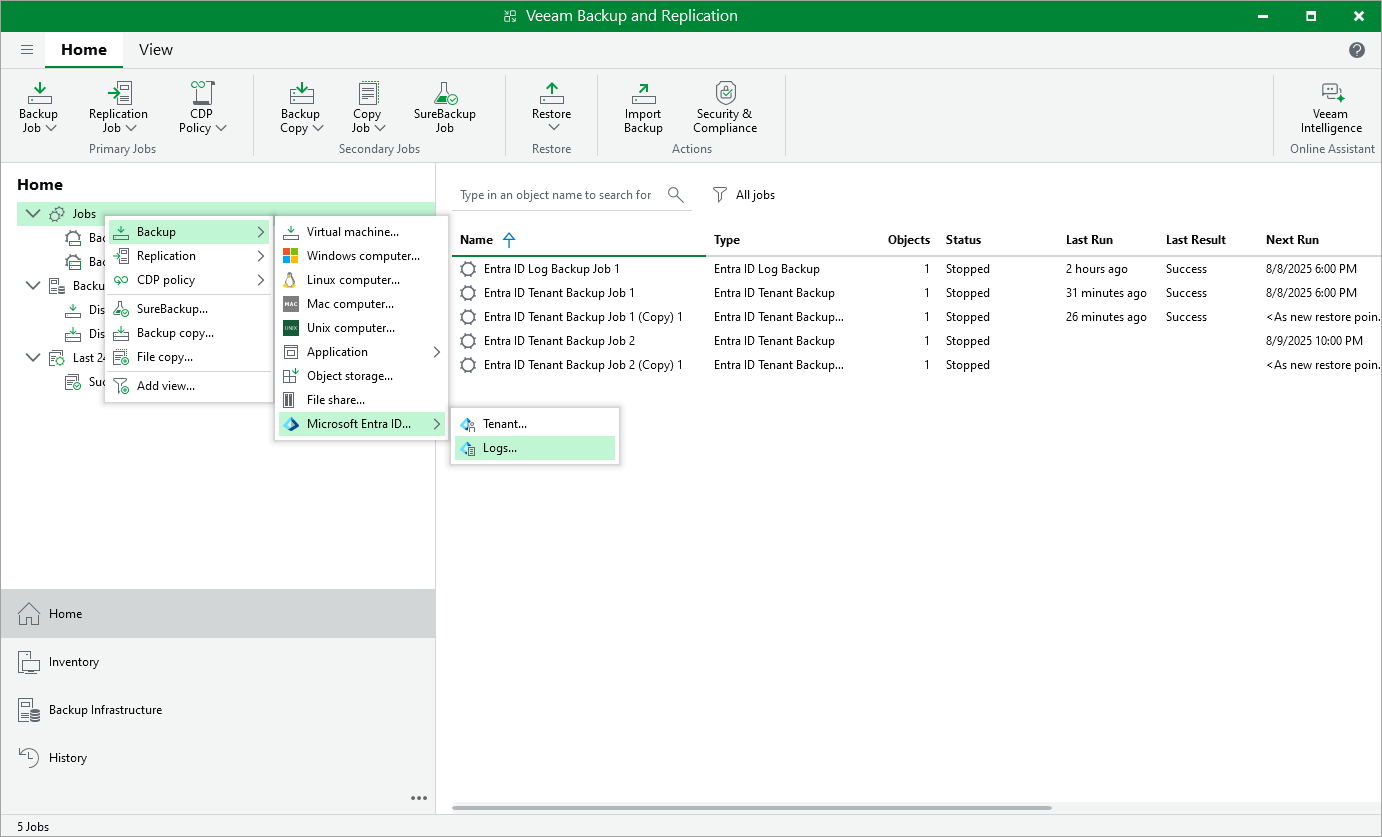Image resolution: width=1382 pixels, height=837 pixels.
Task: Select the Jobs node in the tree
Action: click(84, 214)
